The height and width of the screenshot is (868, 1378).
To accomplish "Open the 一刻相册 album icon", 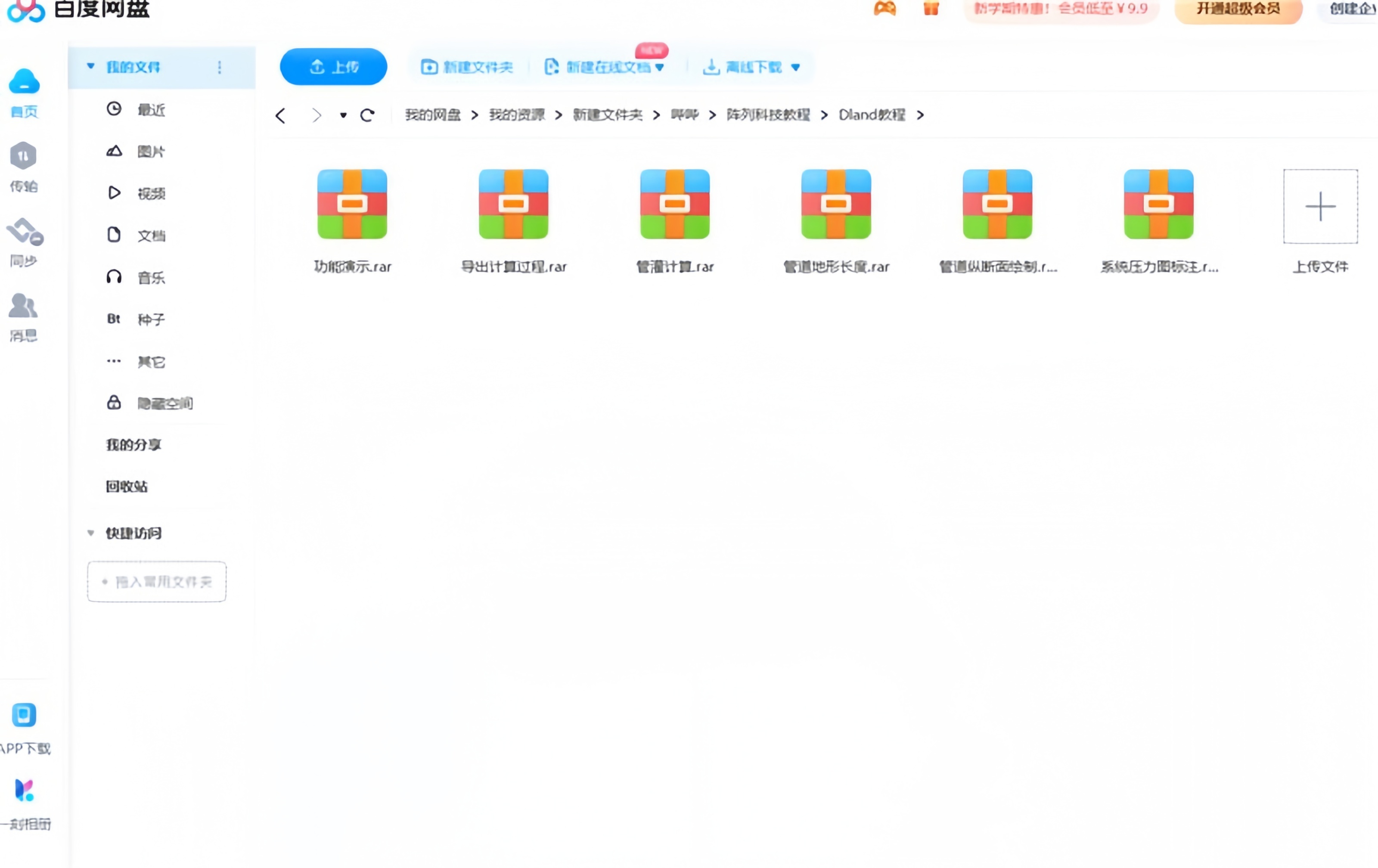I will tap(24, 790).
